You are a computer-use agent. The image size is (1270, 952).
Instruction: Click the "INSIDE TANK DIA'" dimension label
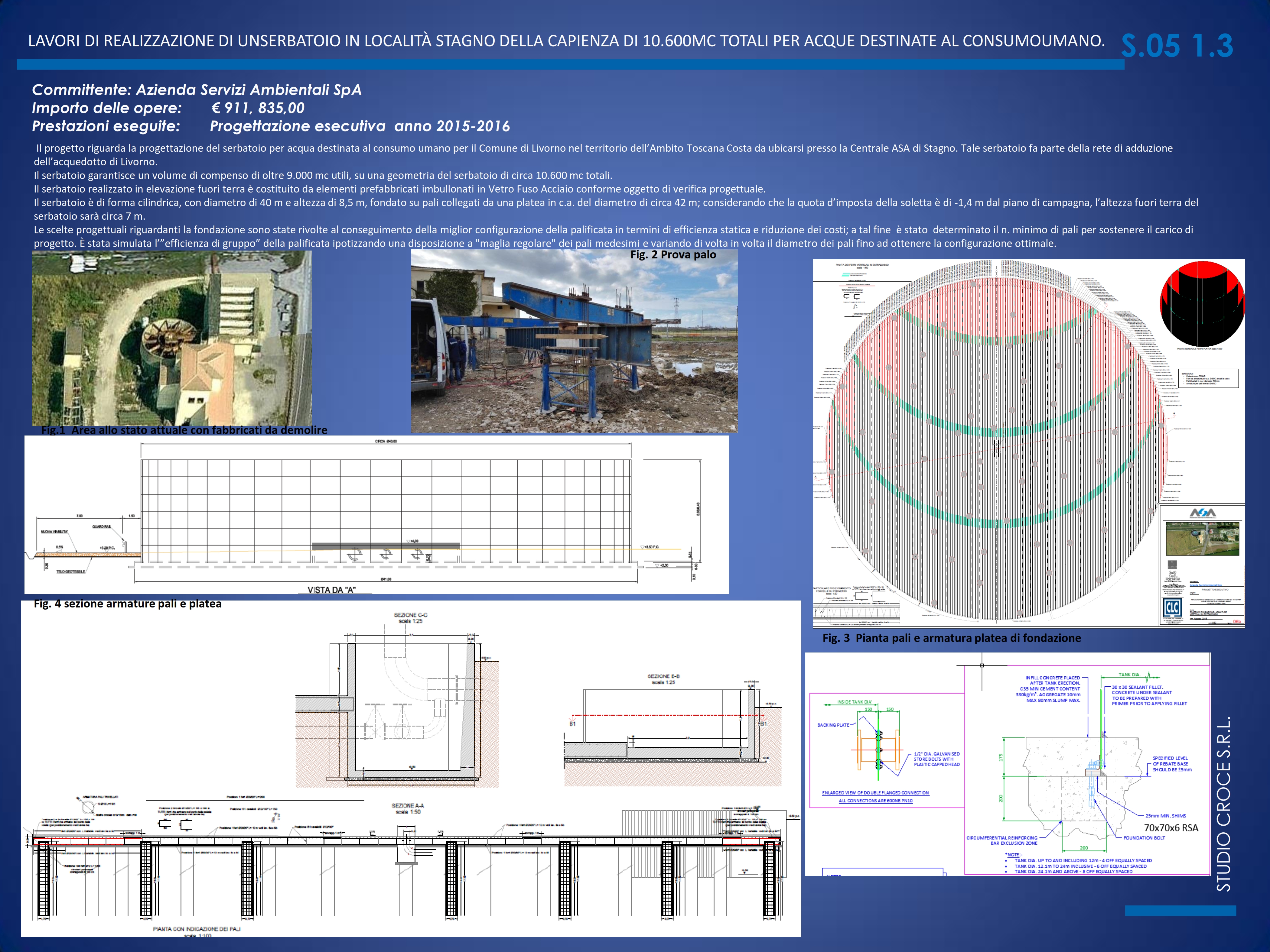(x=854, y=702)
